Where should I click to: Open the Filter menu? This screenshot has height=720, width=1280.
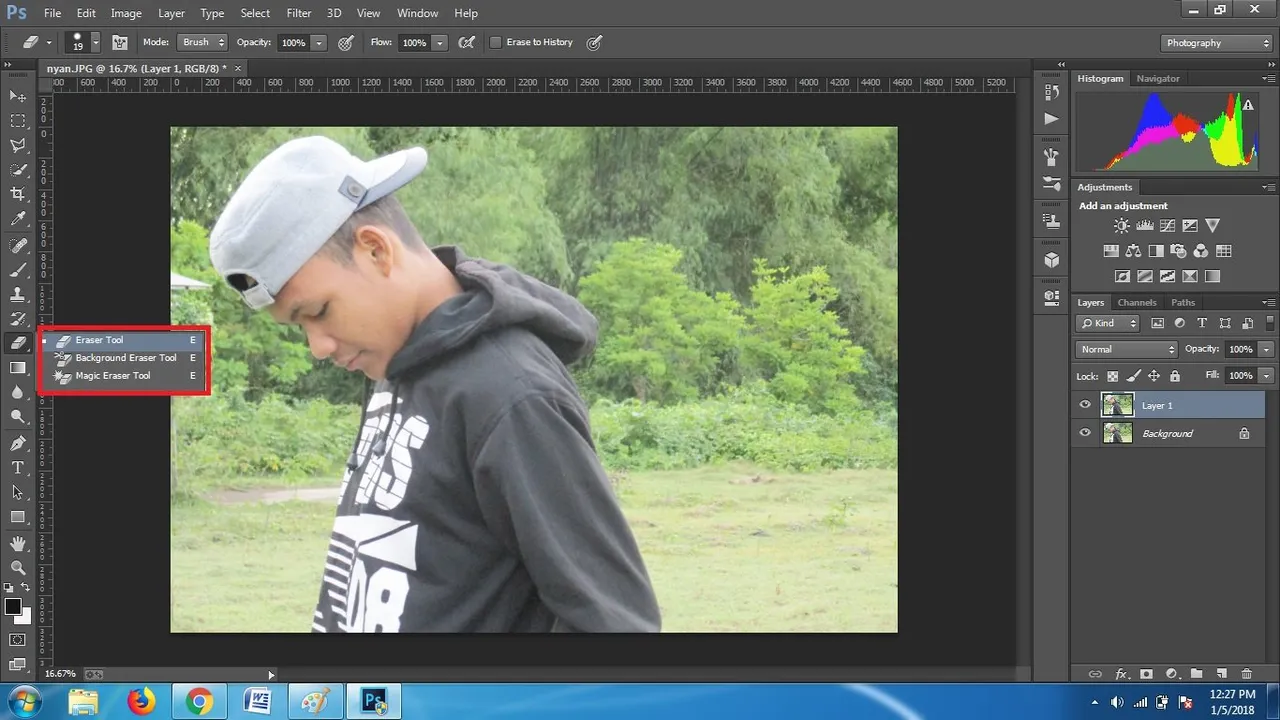point(299,13)
